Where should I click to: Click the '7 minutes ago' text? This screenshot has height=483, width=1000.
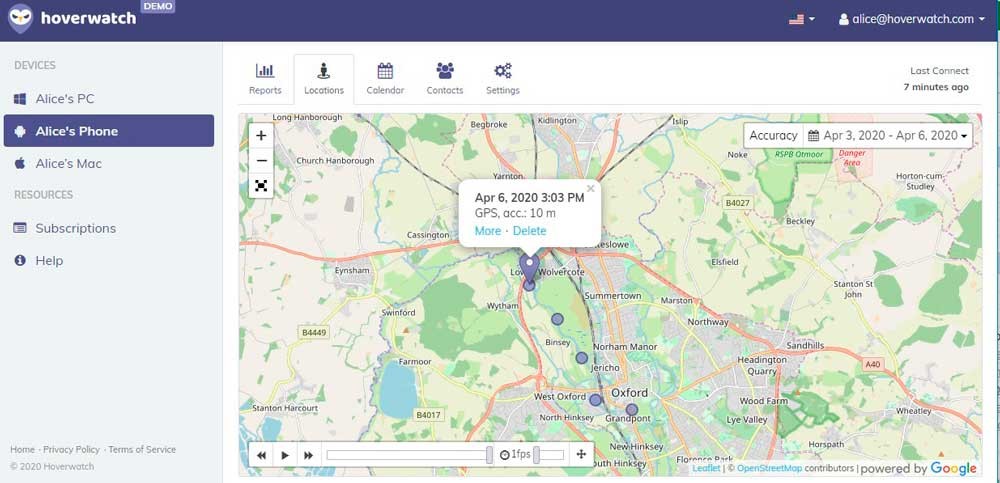[x=936, y=87]
